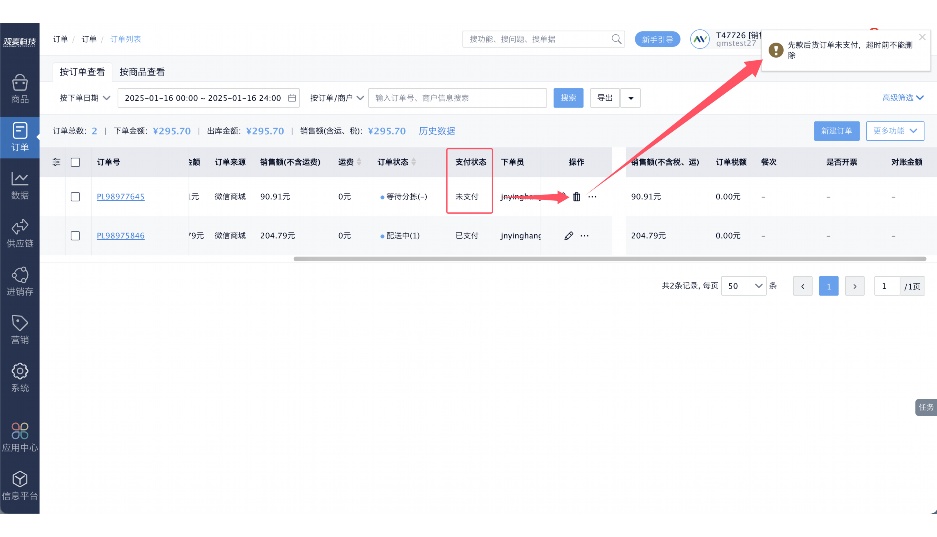The width and height of the screenshot is (937, 537).
Task: Click the T47726 account name
Action: pos(739,35)
